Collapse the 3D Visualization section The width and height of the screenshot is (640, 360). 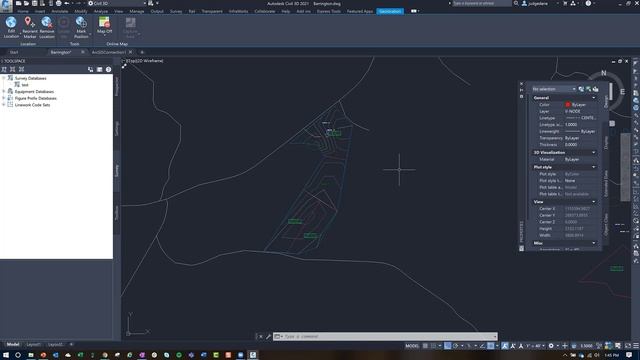pos(594,152)
